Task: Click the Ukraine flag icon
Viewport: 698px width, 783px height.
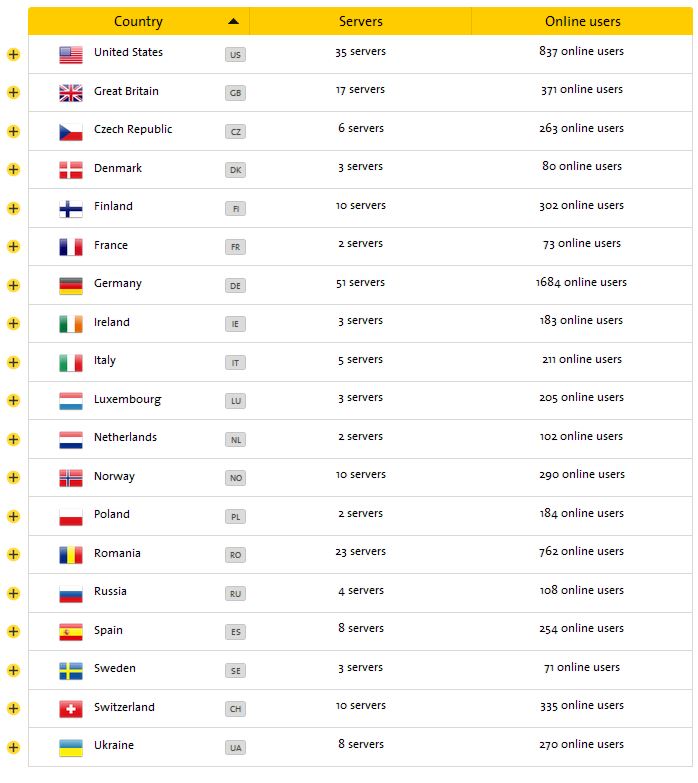Action: [x=70, y=748]
